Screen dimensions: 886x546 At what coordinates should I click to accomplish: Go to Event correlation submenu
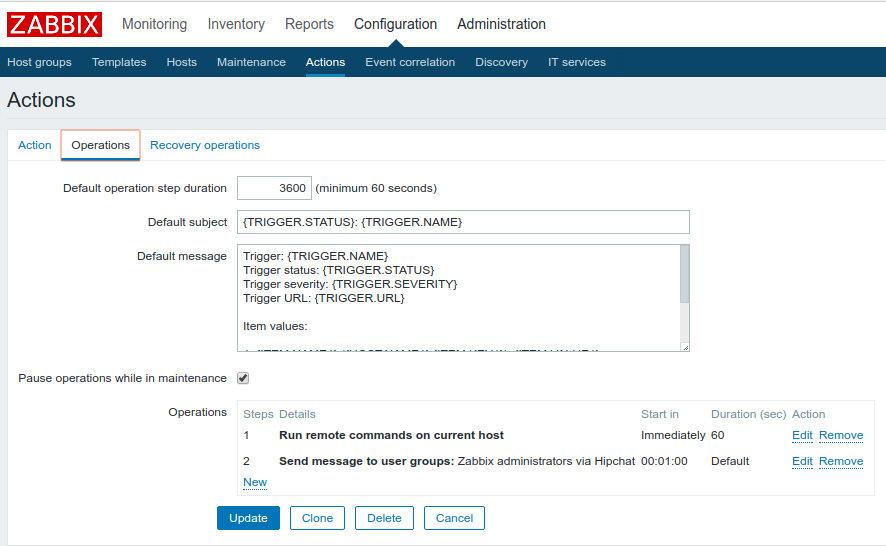click(410, 62)
